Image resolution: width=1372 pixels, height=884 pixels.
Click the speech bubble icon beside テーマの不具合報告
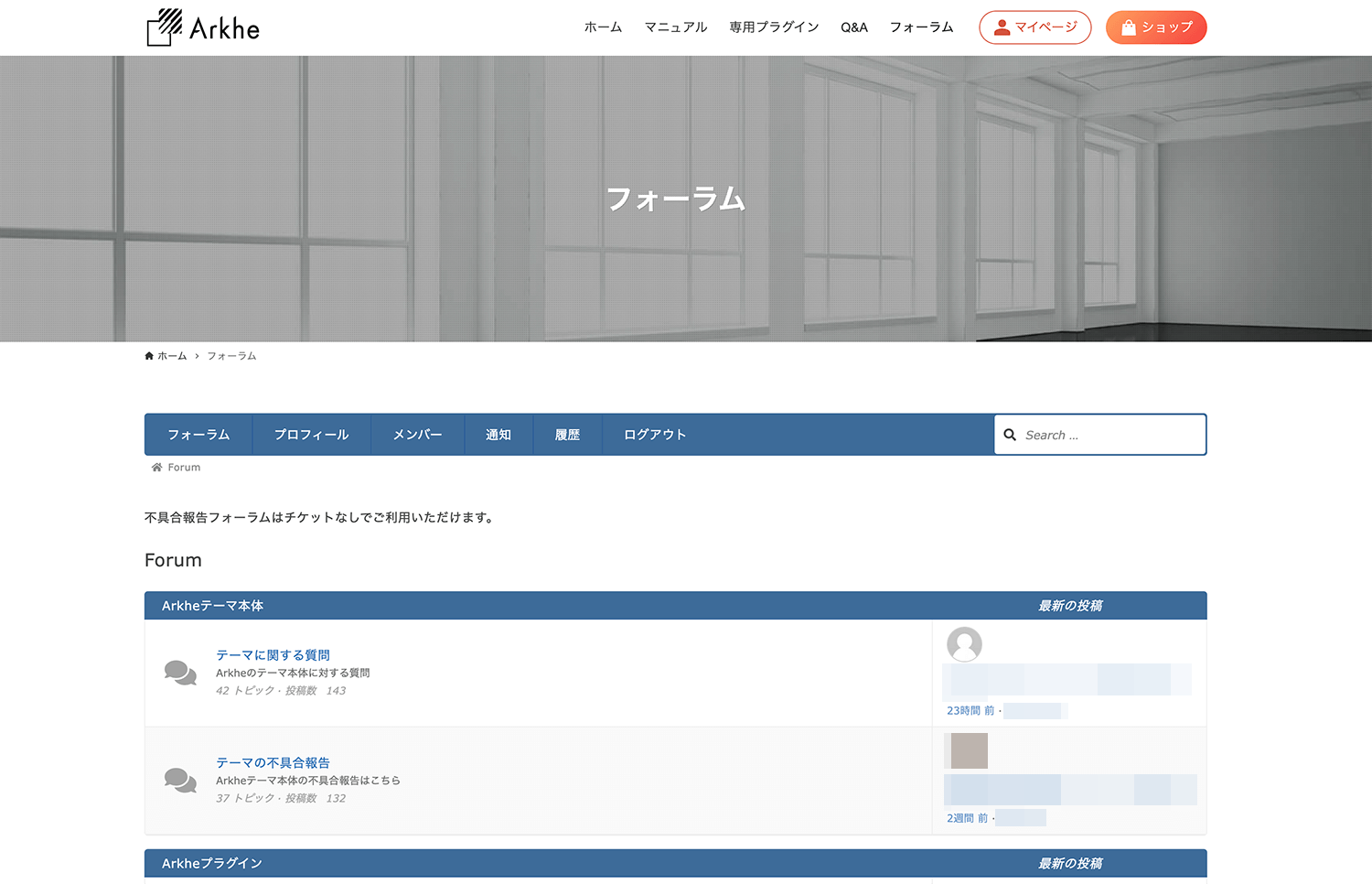(x=179, y=781)
